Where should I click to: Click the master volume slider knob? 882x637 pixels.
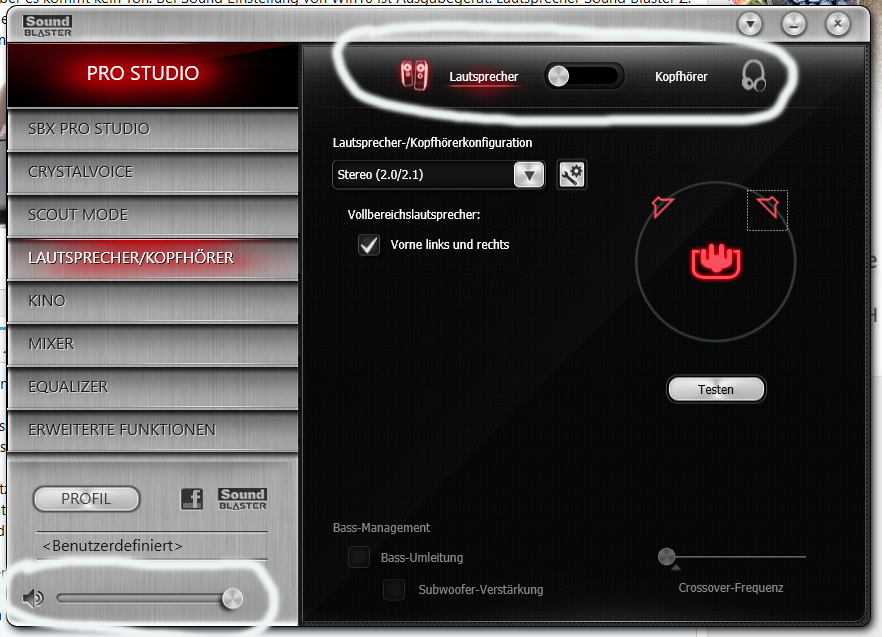click(x=232, y=599)
